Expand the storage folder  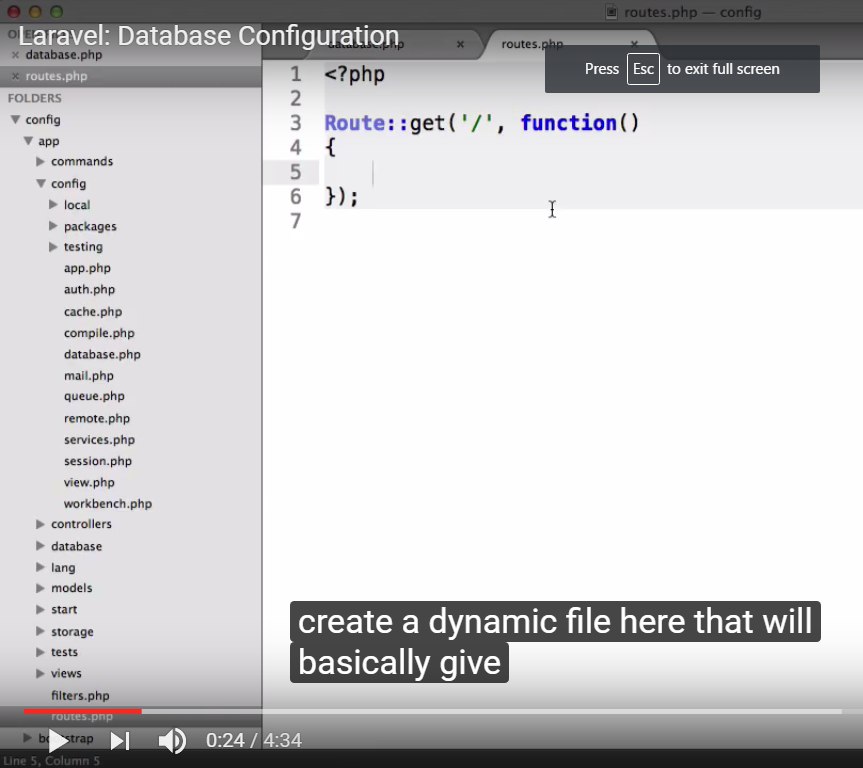(40, 631)
